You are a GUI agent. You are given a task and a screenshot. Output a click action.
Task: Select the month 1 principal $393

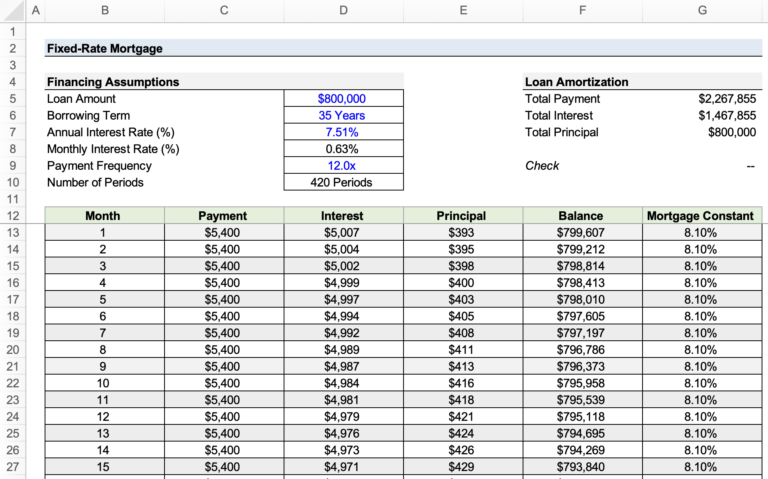(463, 232)
